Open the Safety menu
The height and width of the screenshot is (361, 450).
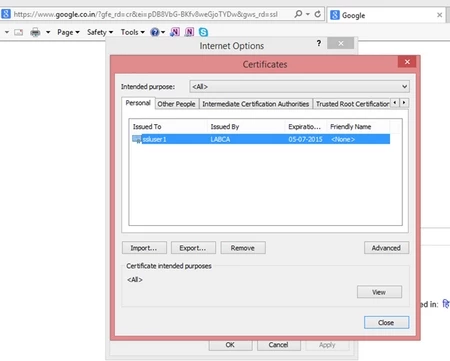(100, 32)
